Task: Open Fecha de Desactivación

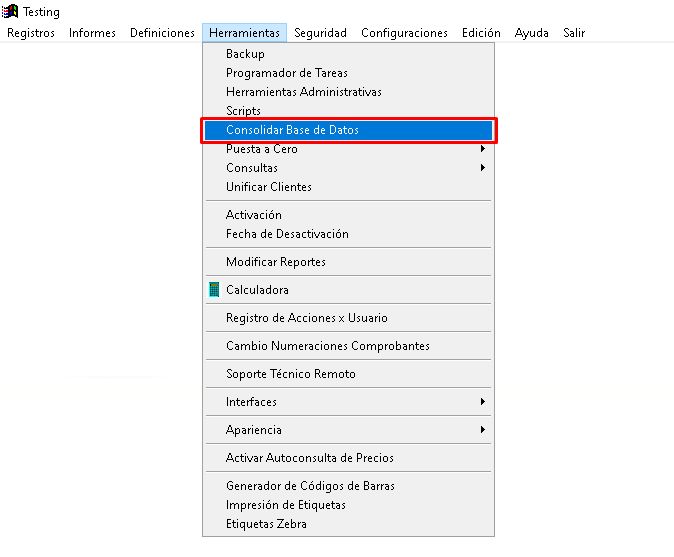Action: pyautogui.click(x=287, y=234)
